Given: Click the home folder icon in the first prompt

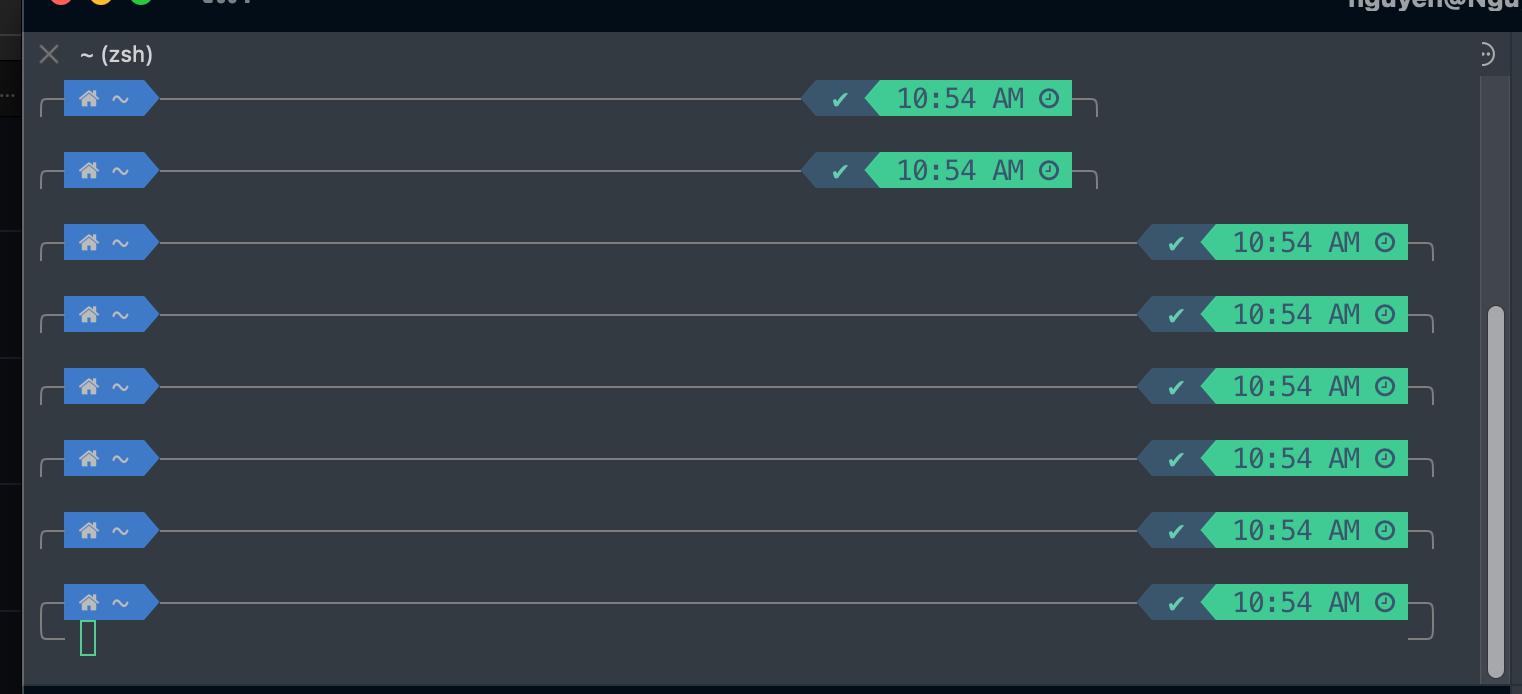Looking at the screenshot, I should pyautogui.click(x=89, y=98).
